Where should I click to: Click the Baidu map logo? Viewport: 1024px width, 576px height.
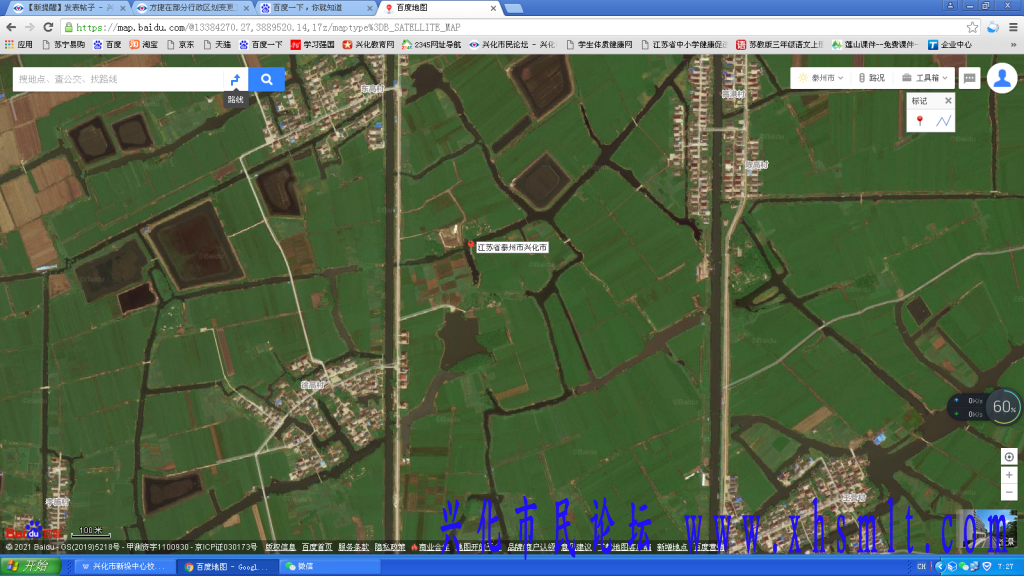[x=34, y=531]
